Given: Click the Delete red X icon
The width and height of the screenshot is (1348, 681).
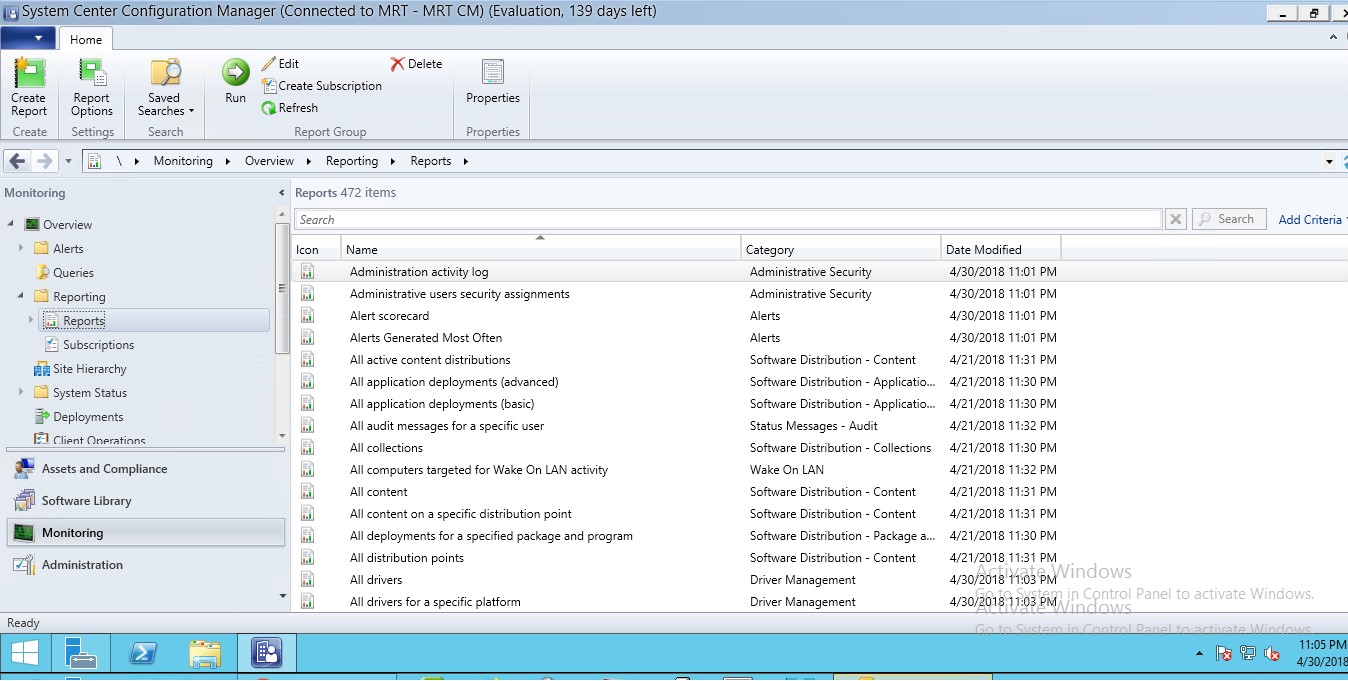Looking at the screenshot, I should [x=398, y=64].
